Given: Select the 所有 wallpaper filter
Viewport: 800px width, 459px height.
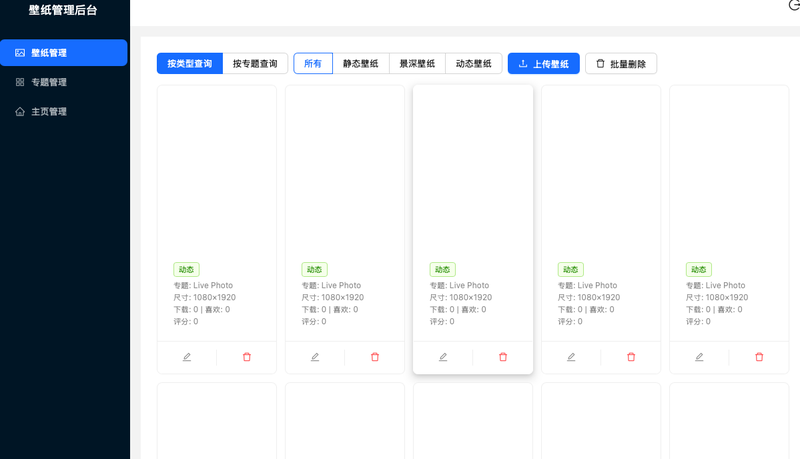Looking at the screenshot, I should [313, 64].
